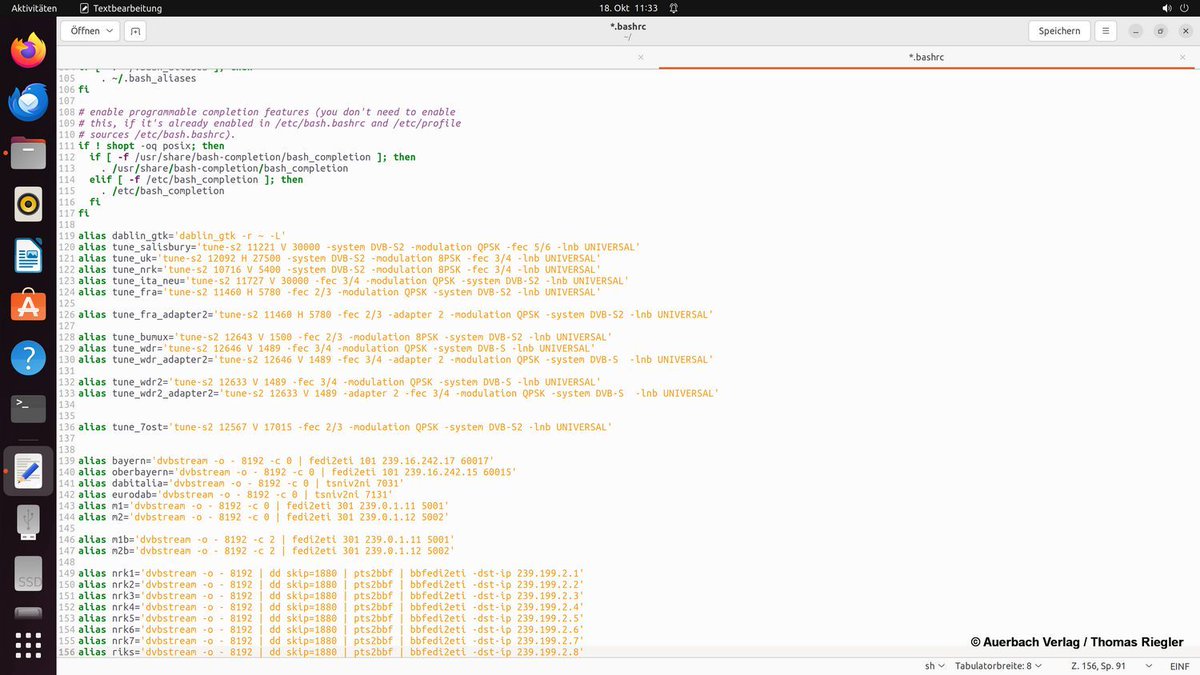Click the alias tune_wdr_adapter2 line
This screenshot has width=1200, height=675.
point(395,360)
